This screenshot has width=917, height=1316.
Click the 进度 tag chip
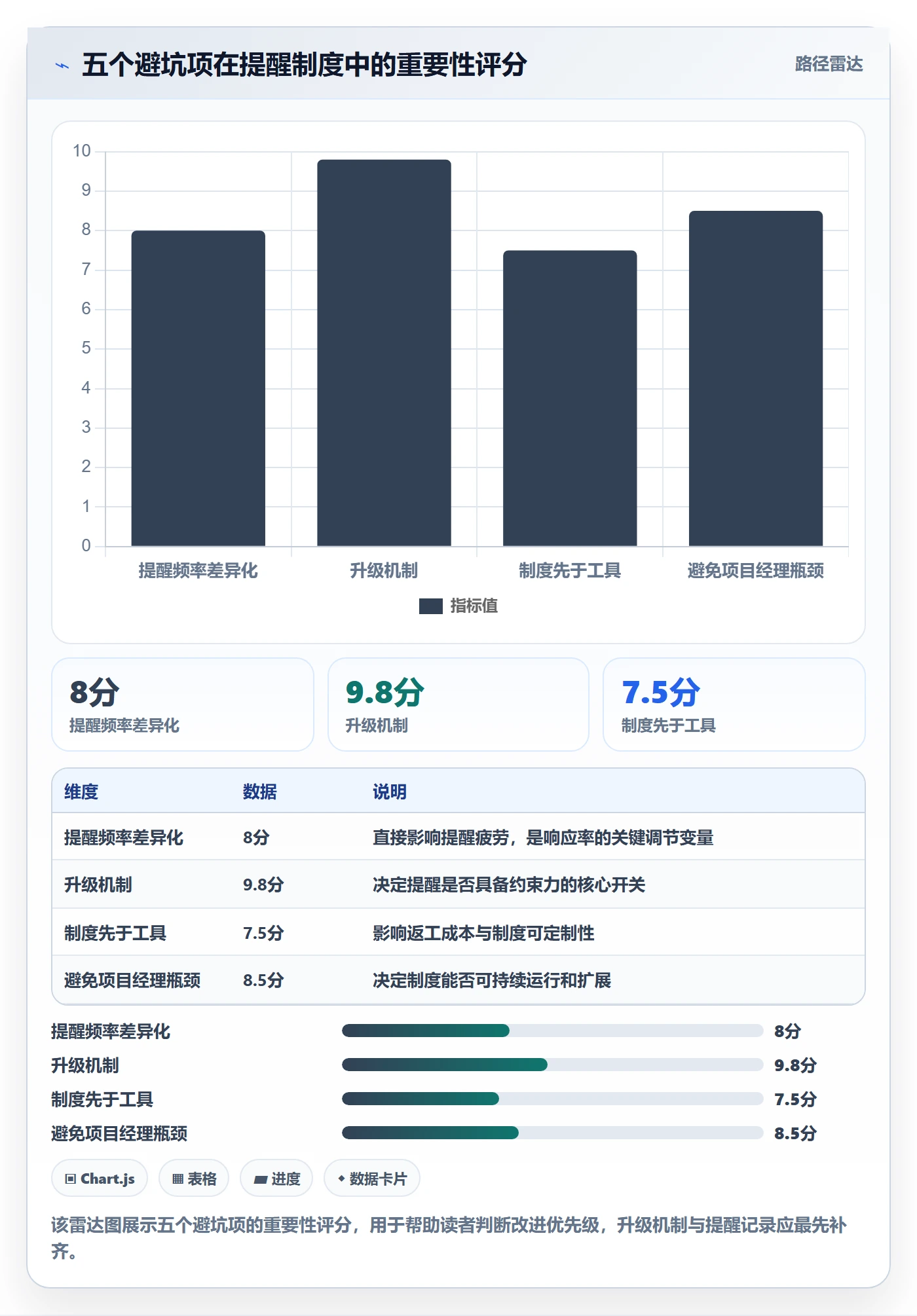pyautogui.click(x=276, y=1179)
